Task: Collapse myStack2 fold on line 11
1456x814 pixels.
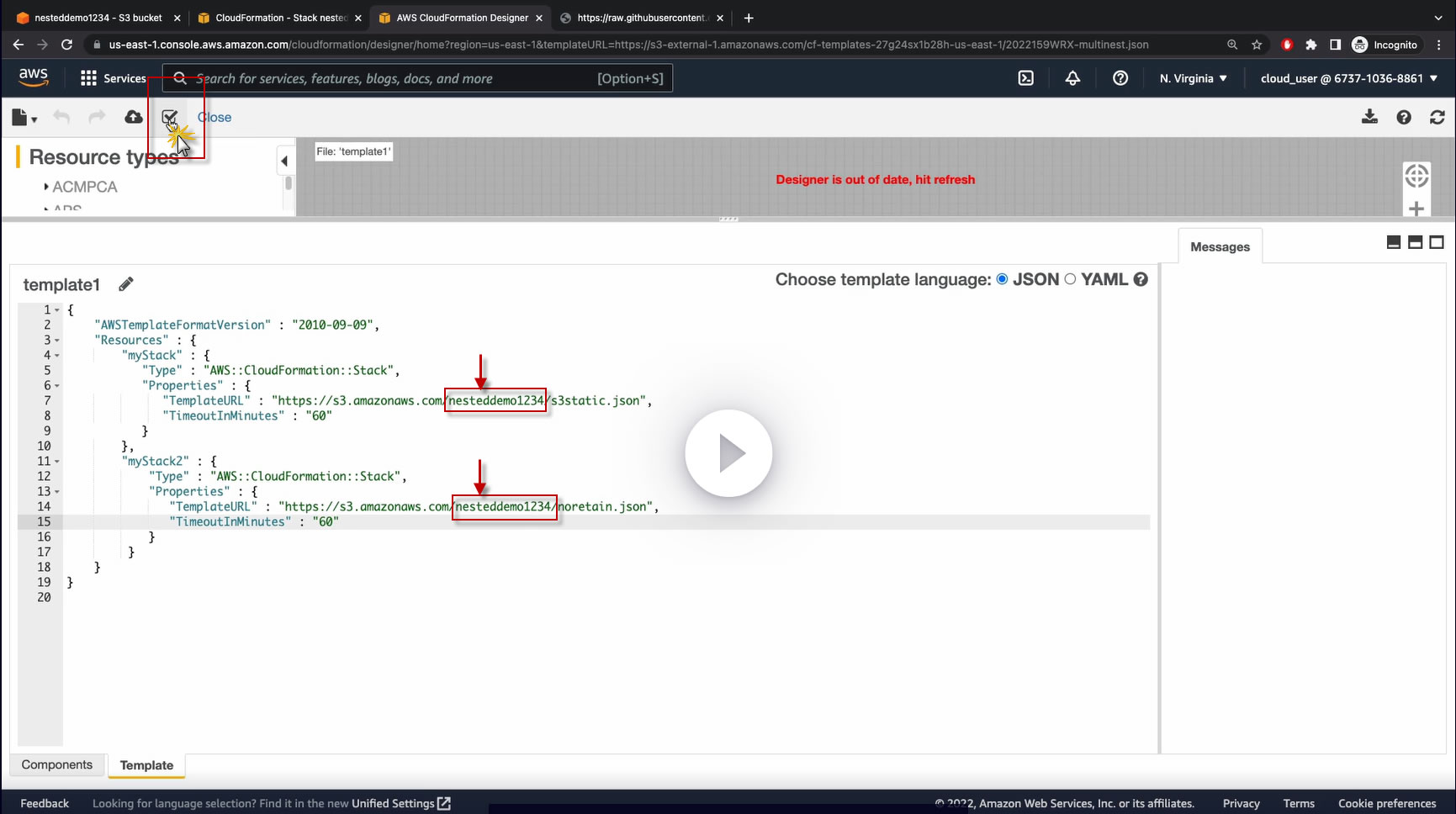Action: (x=57, y=462)
